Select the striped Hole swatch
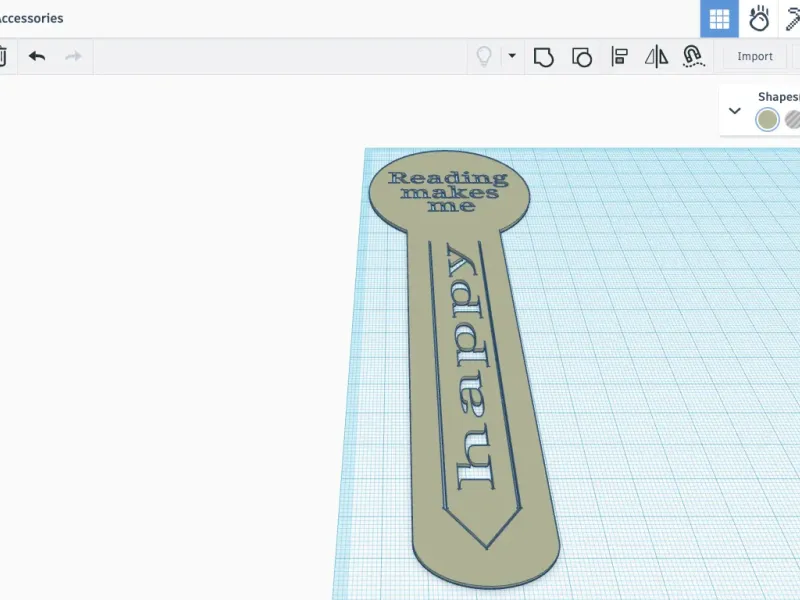This screenshot has height=600, width=800. tap(792, 120)
